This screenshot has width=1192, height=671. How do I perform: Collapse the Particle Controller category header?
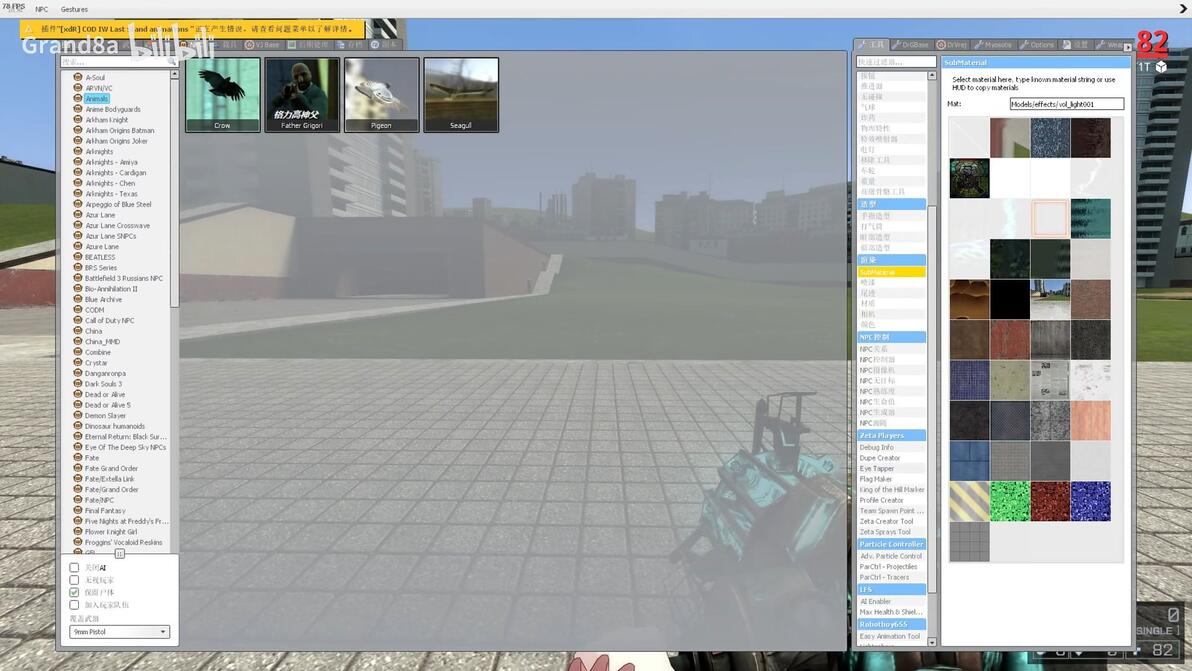click(x=891, y=544)
